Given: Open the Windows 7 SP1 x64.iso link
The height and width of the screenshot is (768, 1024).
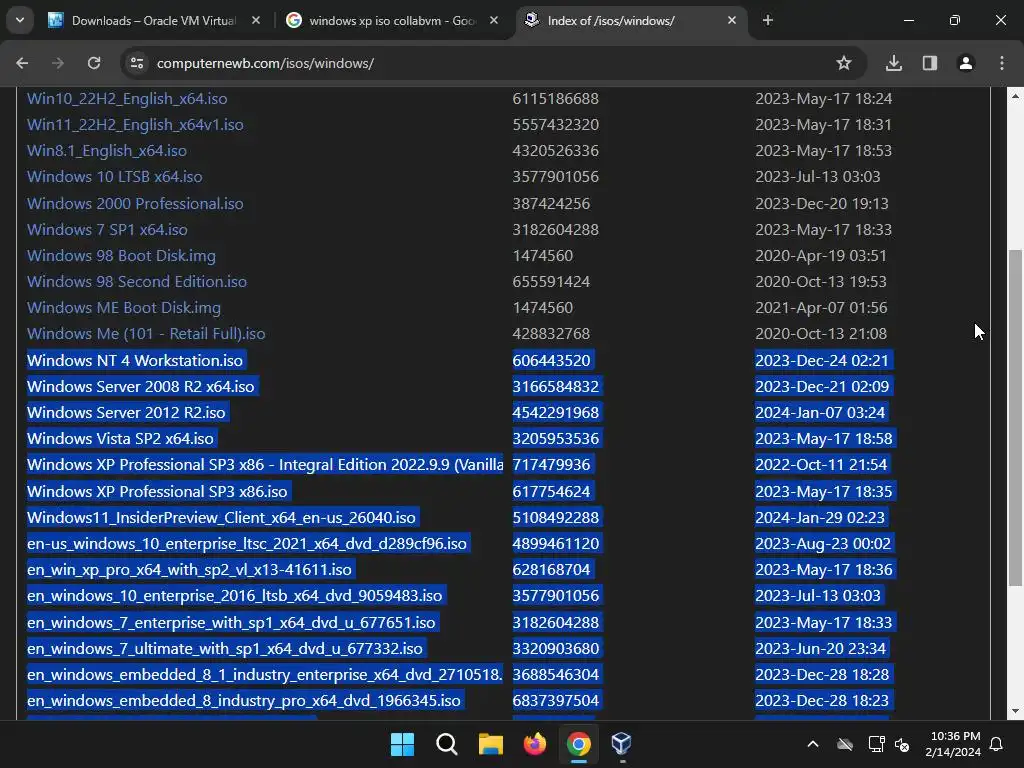Looking at the screenshot, I should click(x=107, y=229).
